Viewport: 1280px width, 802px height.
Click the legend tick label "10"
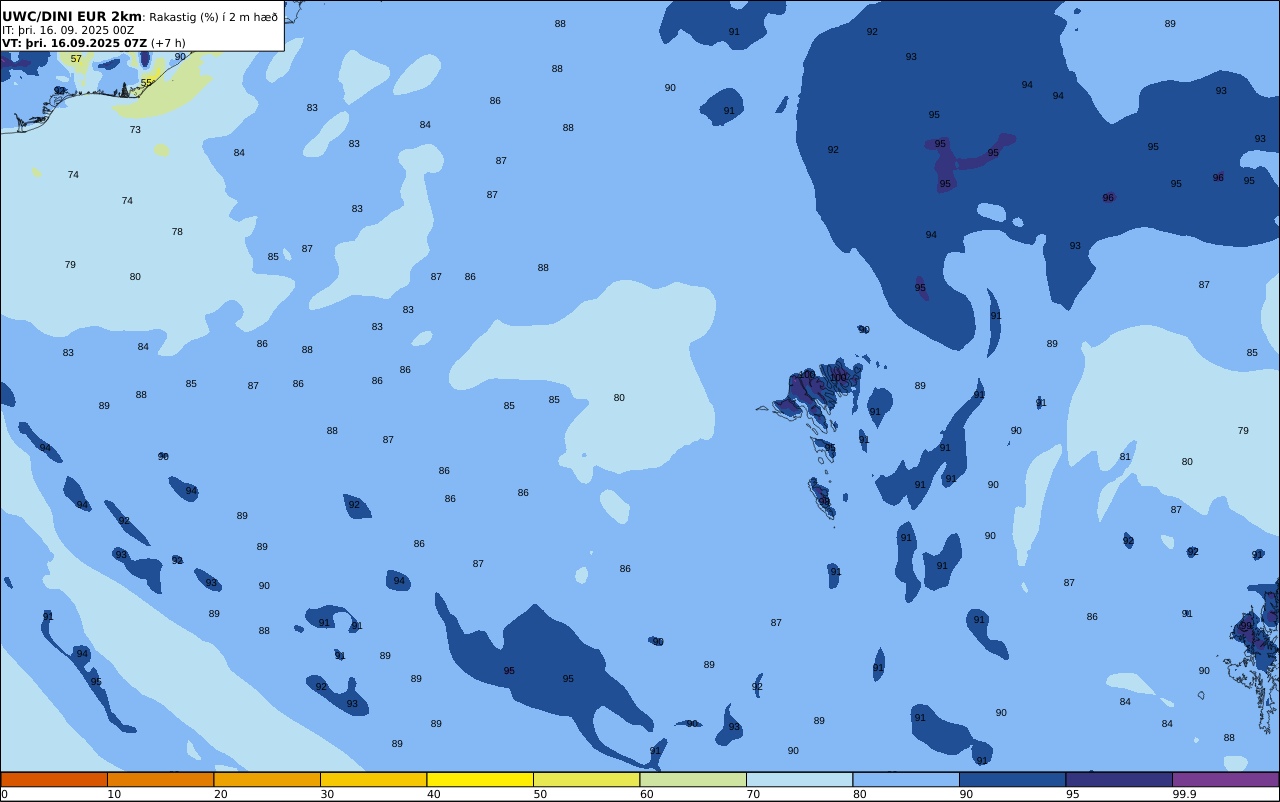tap(114, 794)
